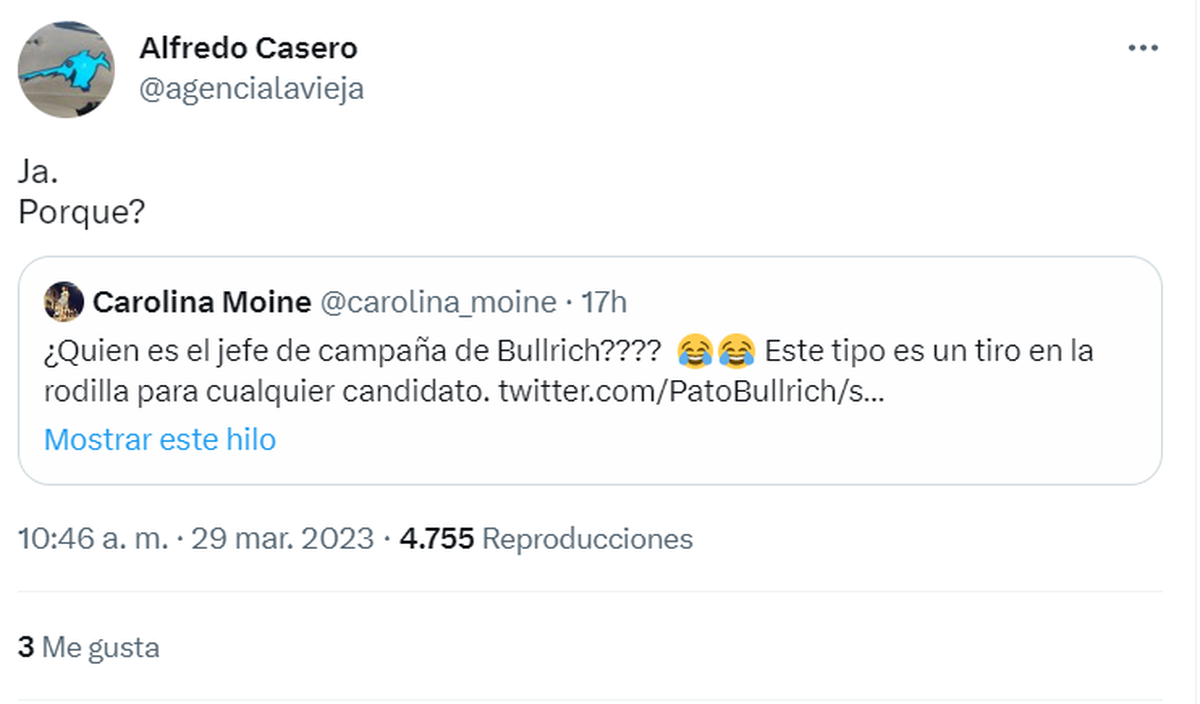Open Carolina Moine's name in quoted tweet
1200x704 pixels.
pos(200,302)
